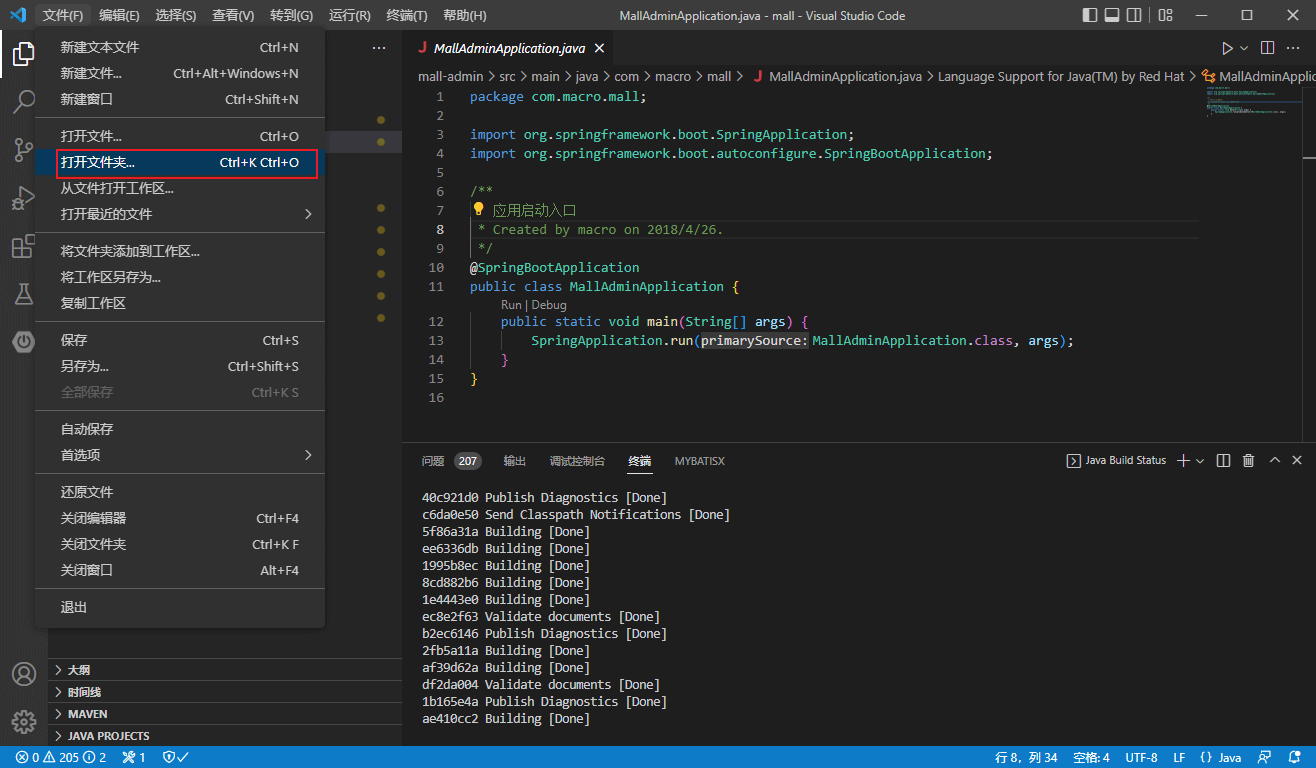Run the Java file with play icon
The image size is (1316, 768).
[1227, 48]
